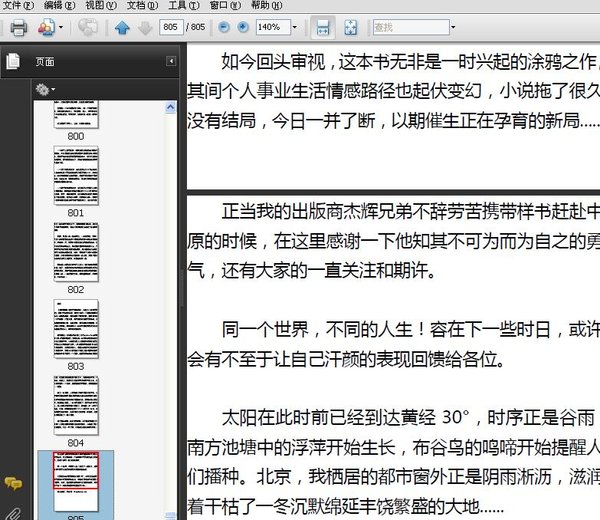
Task: Go to previous page with blue up arrow
Action: [122, 28]
